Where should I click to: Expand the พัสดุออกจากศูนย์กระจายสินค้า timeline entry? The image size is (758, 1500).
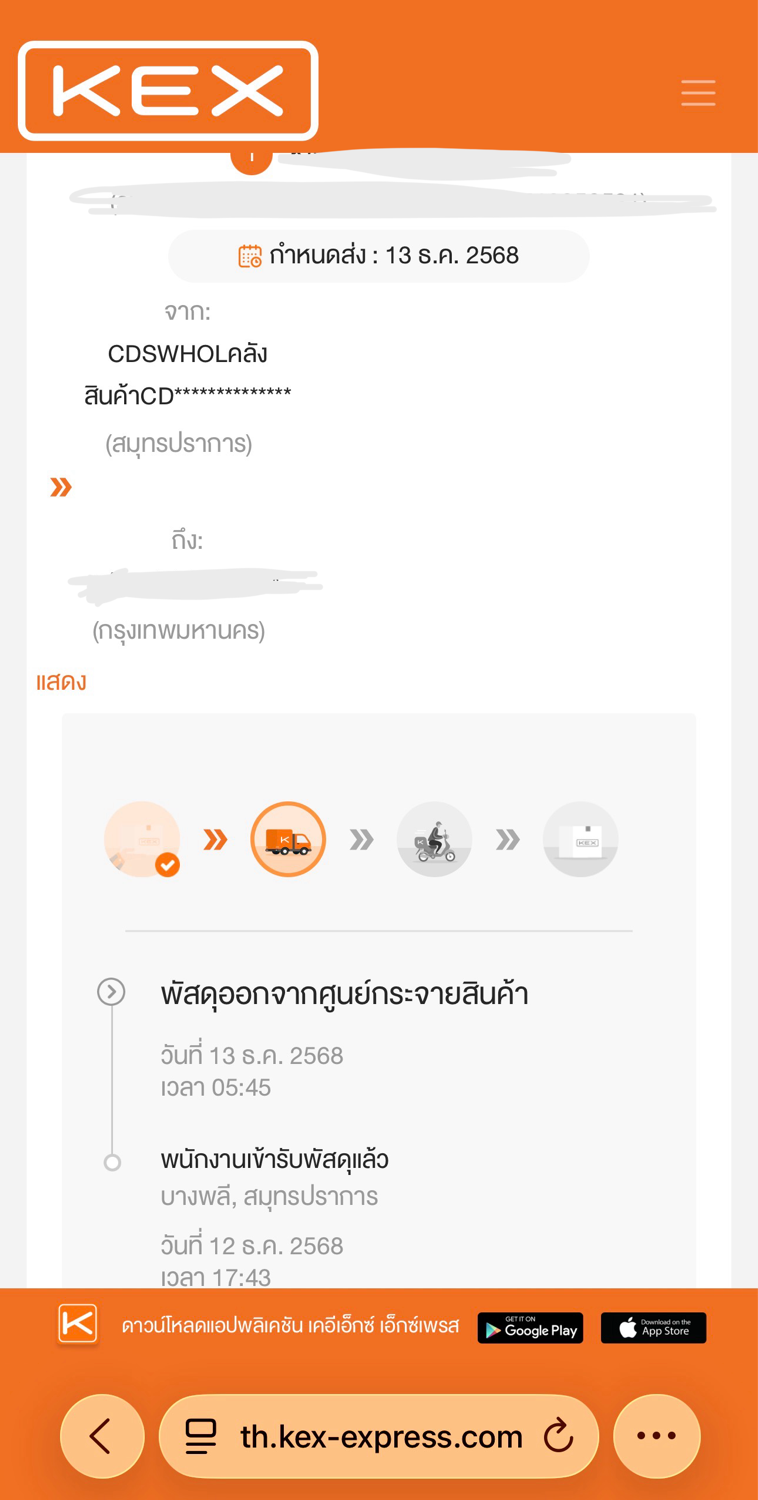tap(111, 992)
